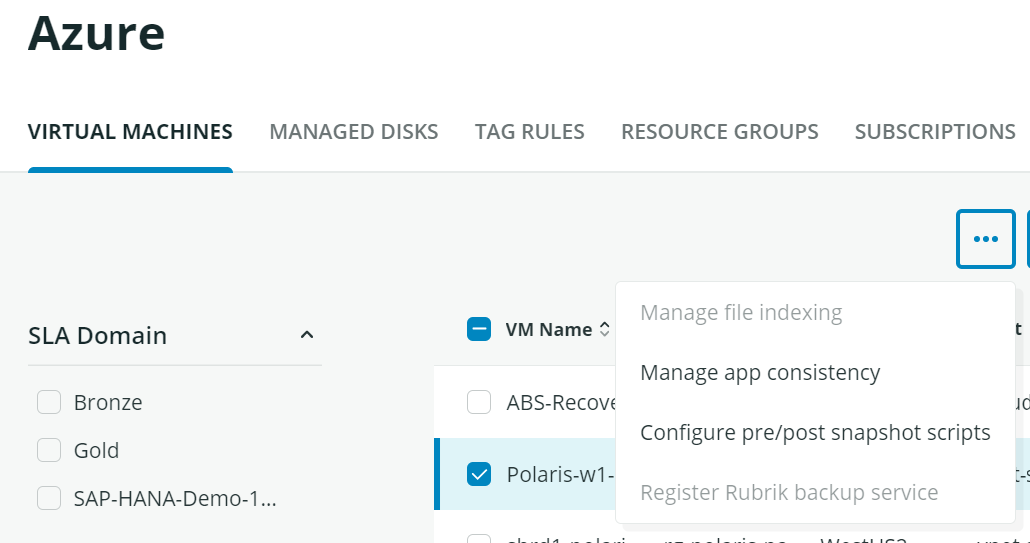This screenshot has width=1030, height=543.
Task: Open the Polaris-w1 virtual machine name
Action: coord(560,474)
